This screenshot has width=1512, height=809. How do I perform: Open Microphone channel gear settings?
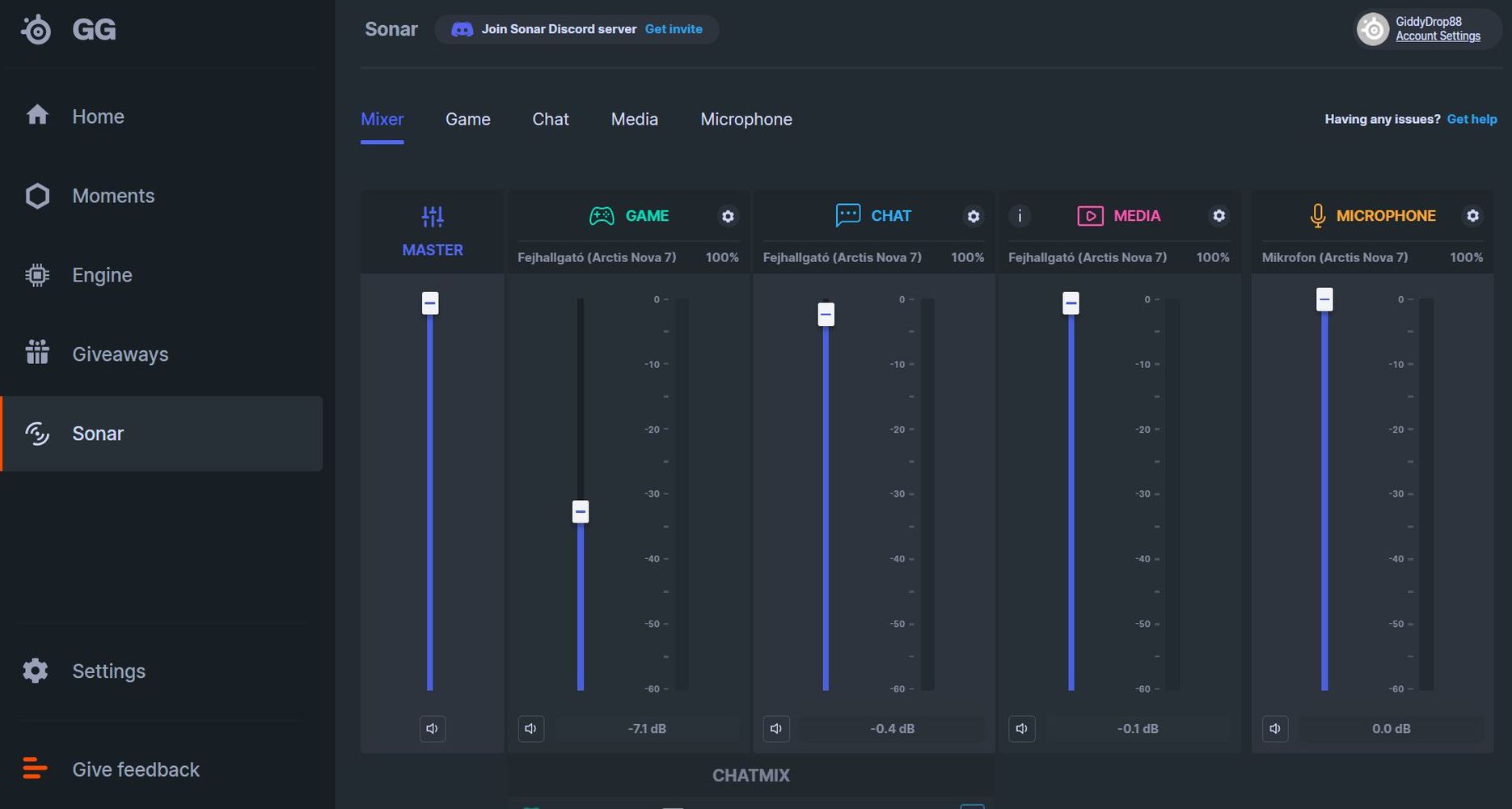1472,216
